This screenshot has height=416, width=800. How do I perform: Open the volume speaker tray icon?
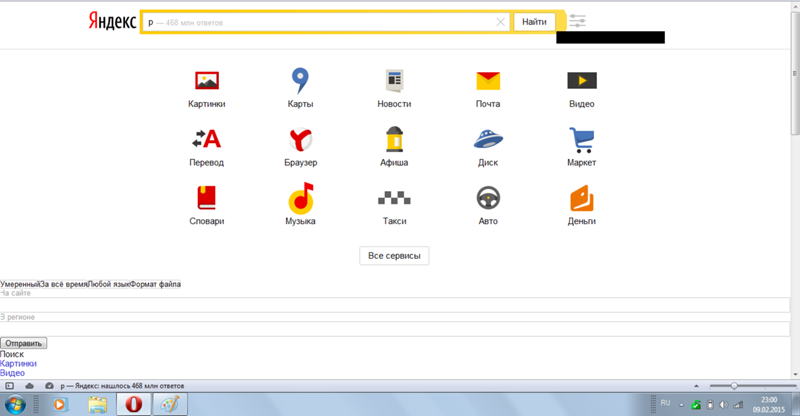[723, 405]
